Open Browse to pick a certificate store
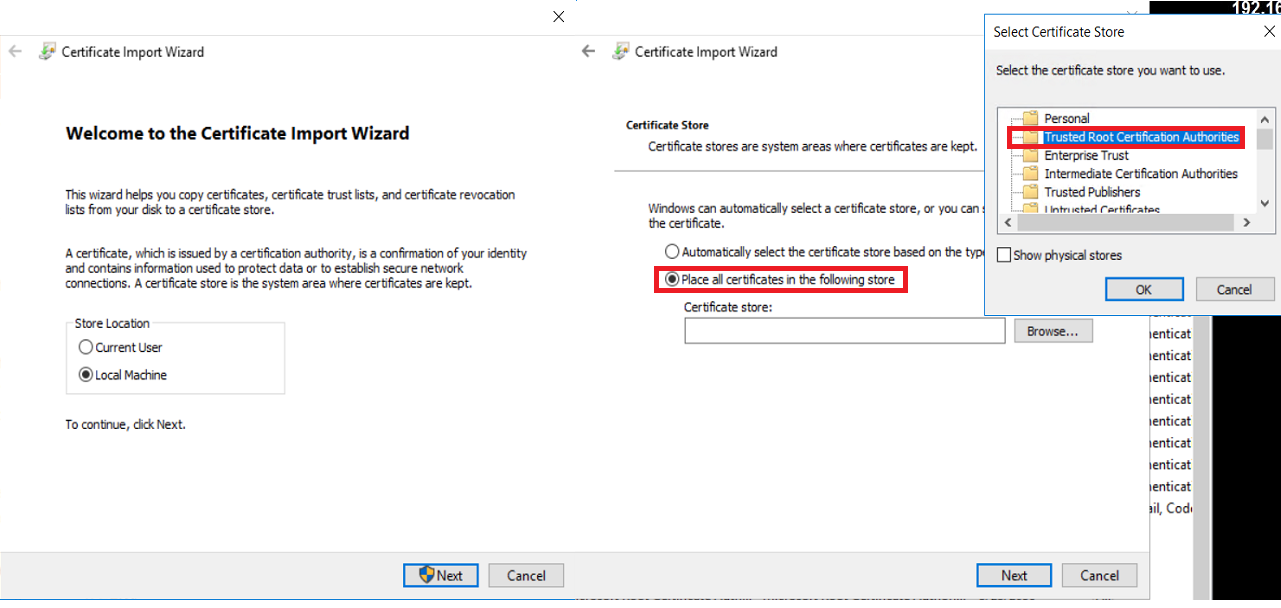 tap(1052, 330)
